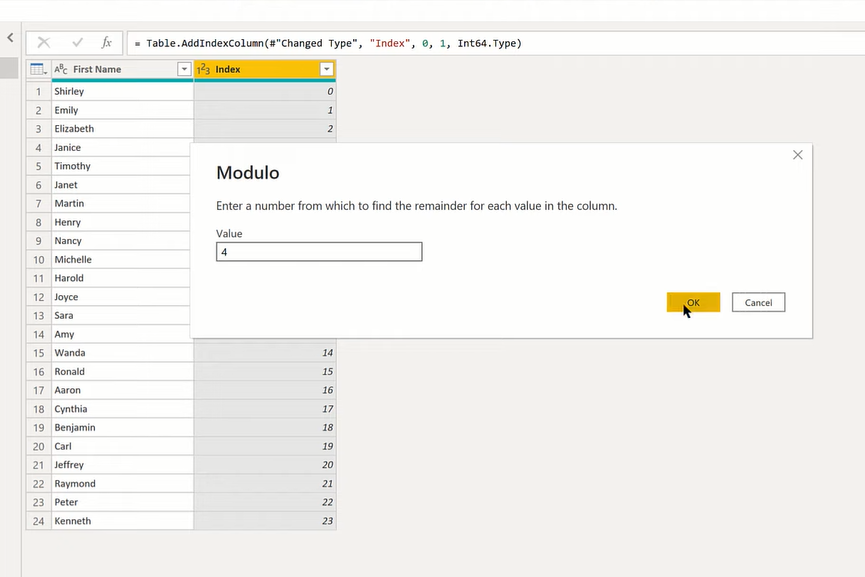Select cell containing Emily
The height and width of the screenshot is (577, 865).
point(122,110)
